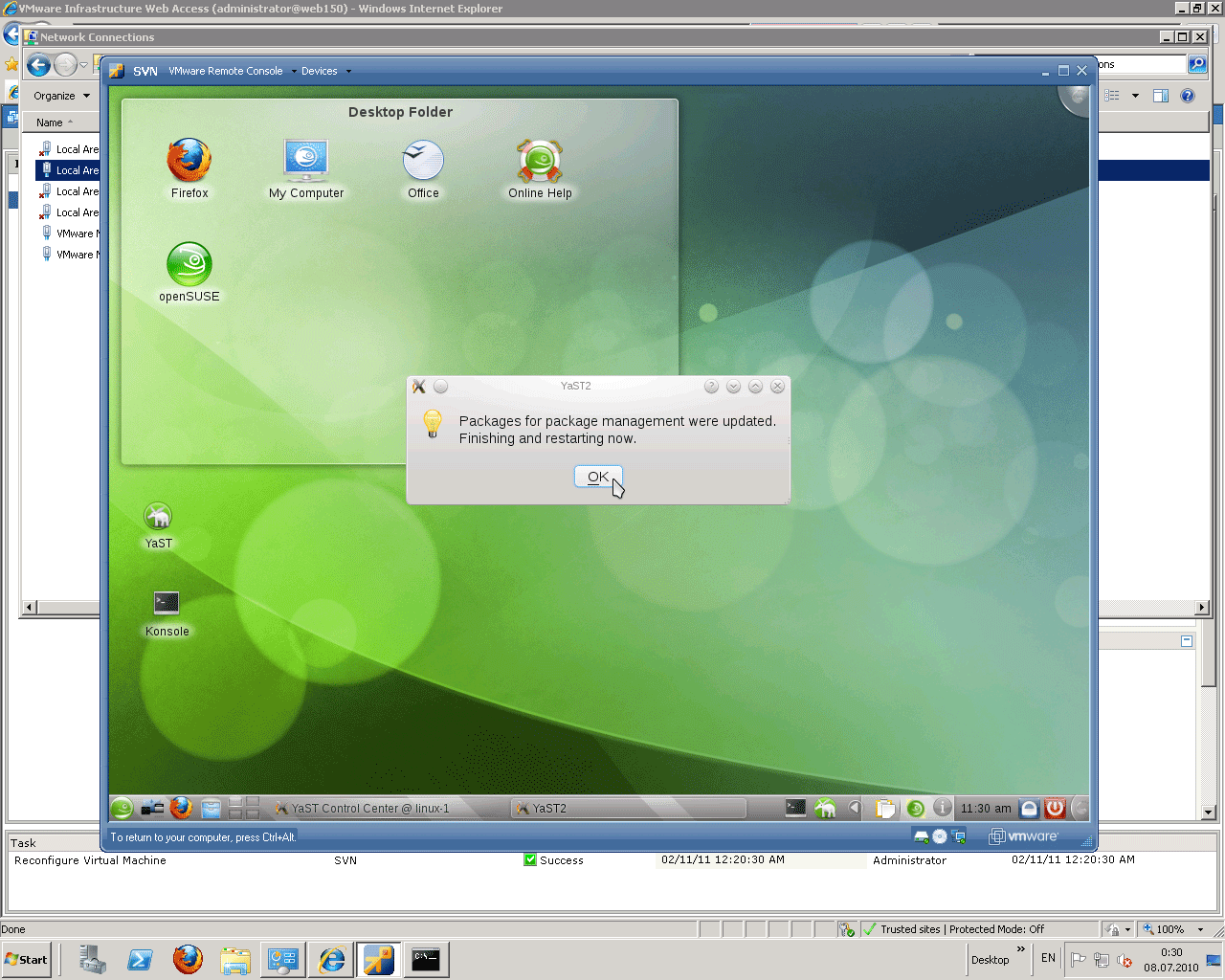Click the Trusted sites security zone indicator
This screenshot has height=980, width=1225.
pyautogui.click(x=953, y=929)
